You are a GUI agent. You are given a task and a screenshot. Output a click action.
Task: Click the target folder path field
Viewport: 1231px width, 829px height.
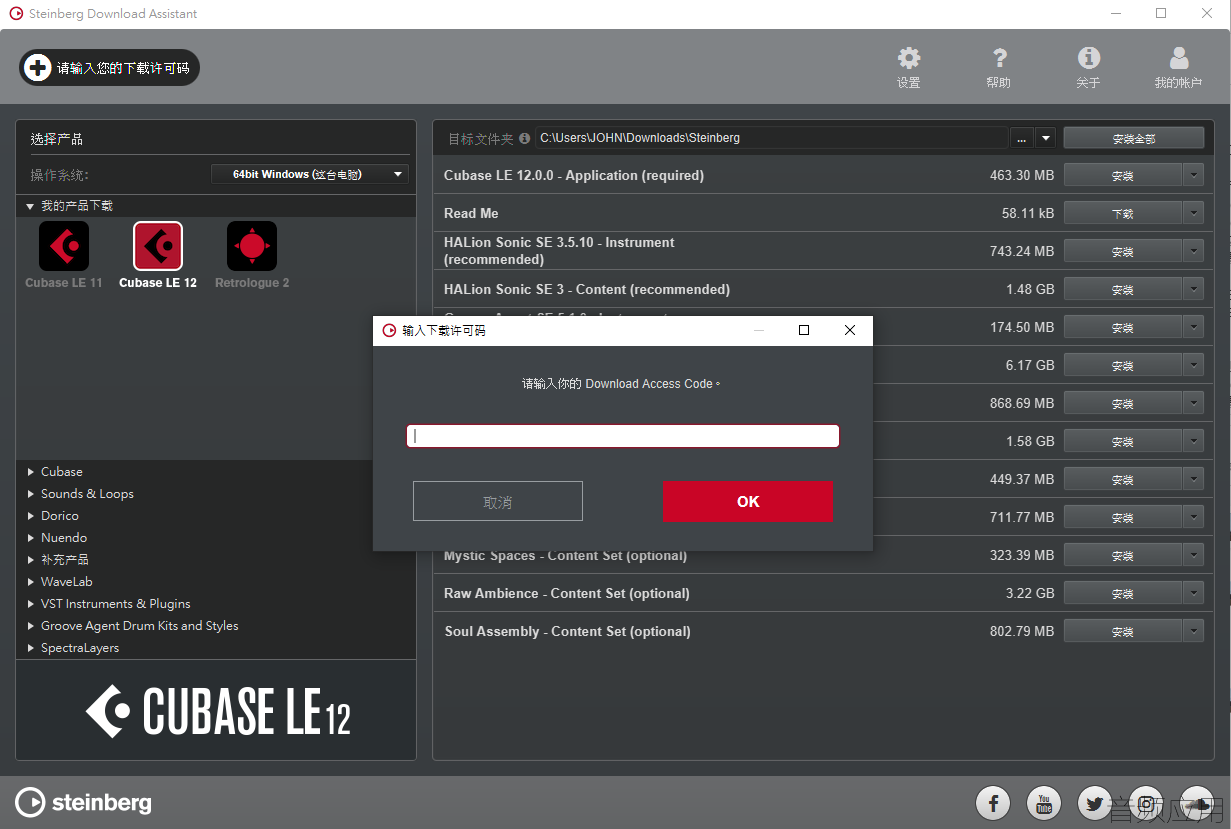coord(771,138)
